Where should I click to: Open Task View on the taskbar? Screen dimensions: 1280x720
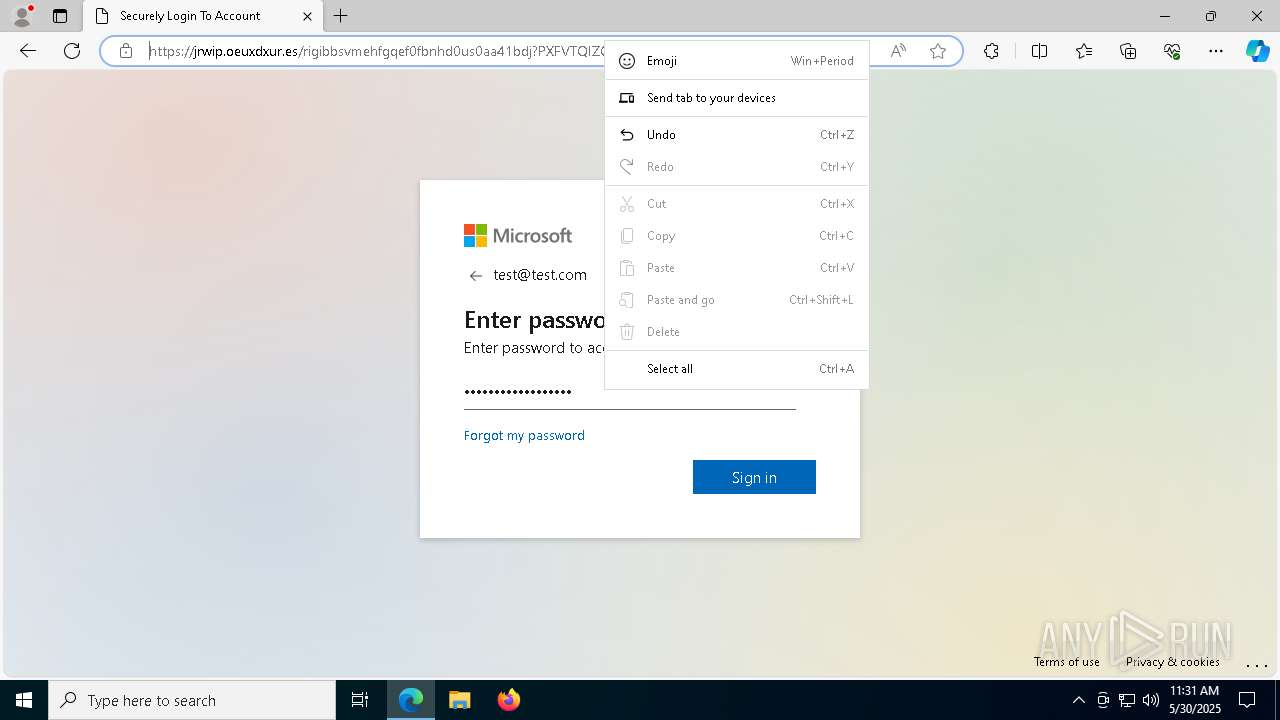[x=360, y=700]
